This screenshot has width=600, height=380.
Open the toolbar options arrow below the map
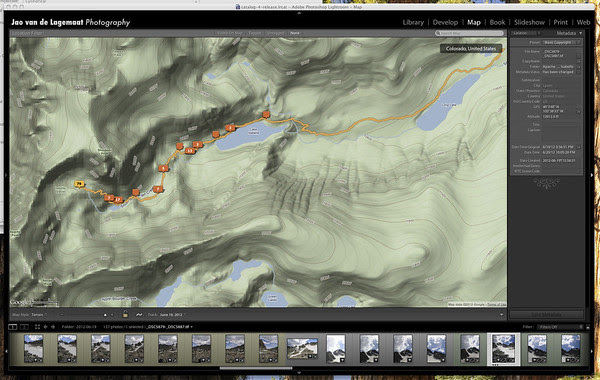(x=501, y=315)
